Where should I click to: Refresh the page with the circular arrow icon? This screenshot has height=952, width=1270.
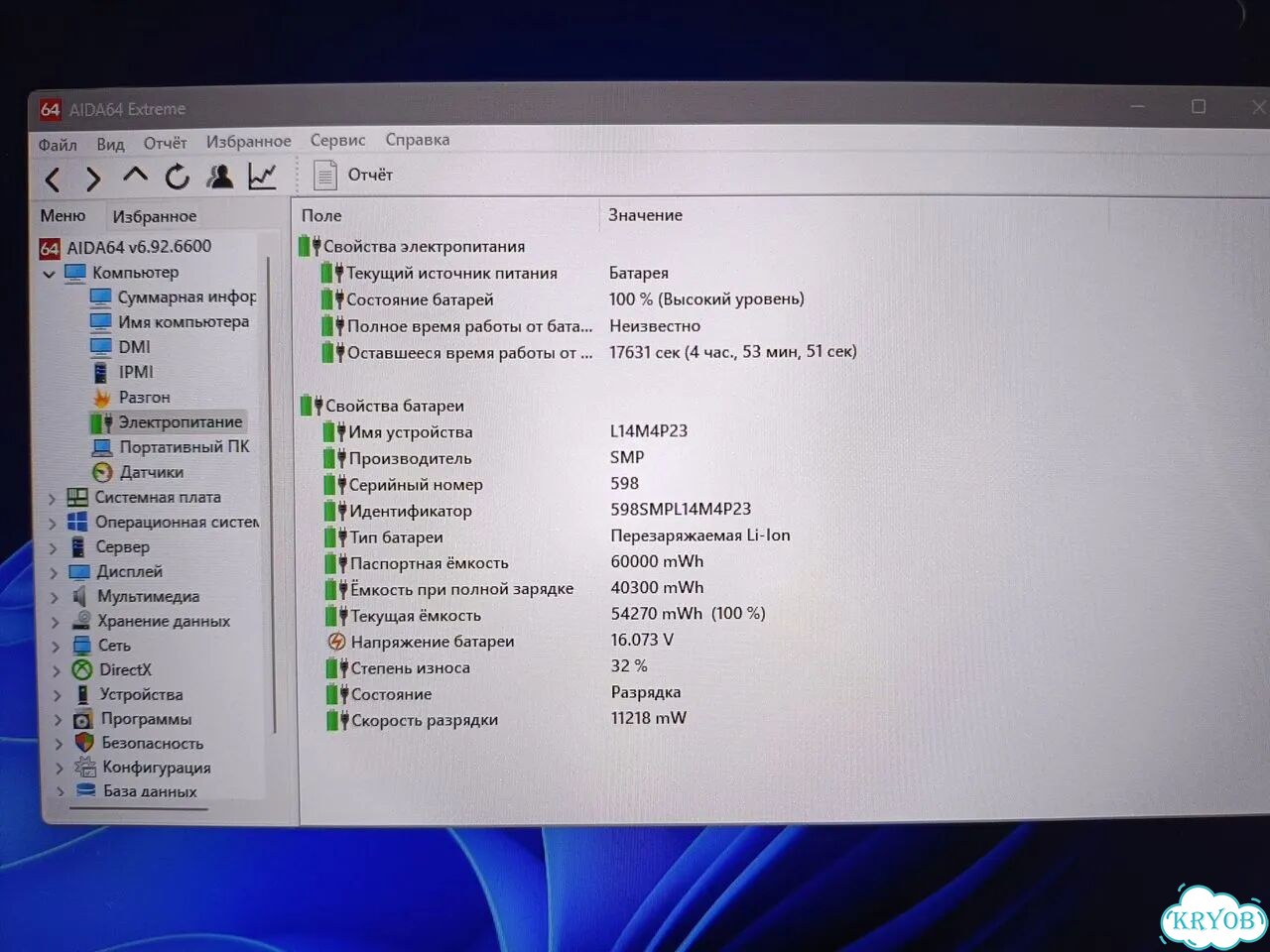click(x=177, y=178)
